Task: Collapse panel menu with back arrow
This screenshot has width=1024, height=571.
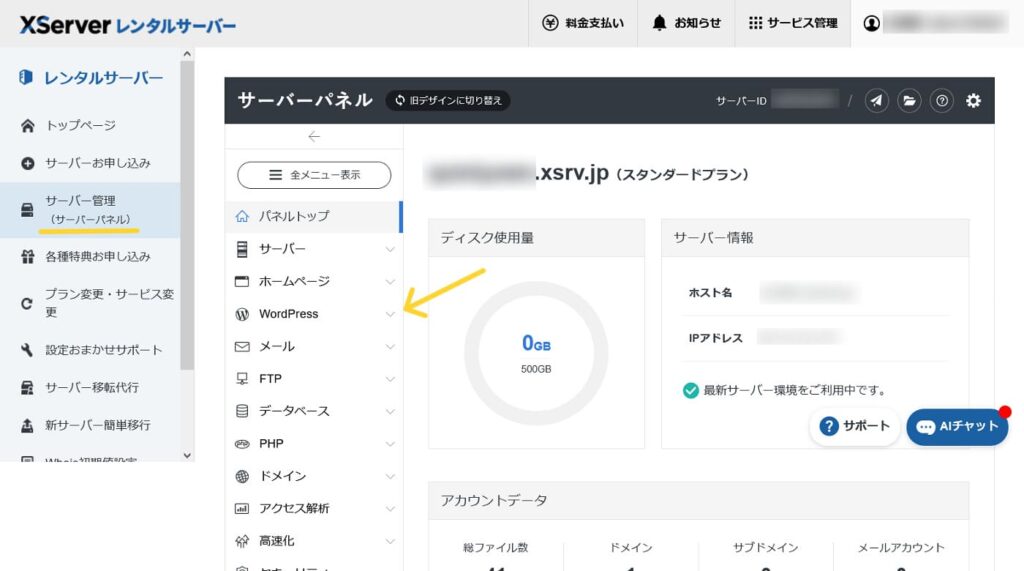Action: tap(314, 137)
